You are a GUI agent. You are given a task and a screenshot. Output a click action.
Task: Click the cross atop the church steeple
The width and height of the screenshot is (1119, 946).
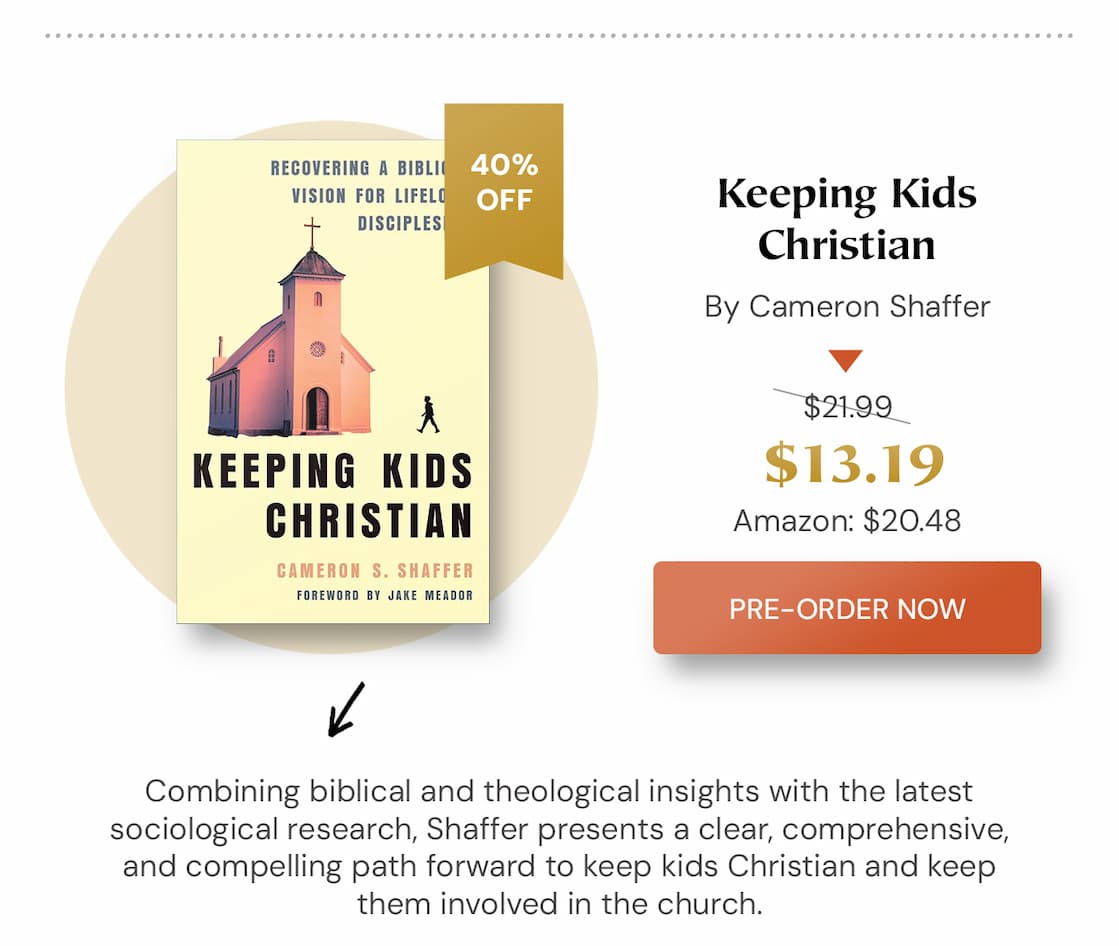point(312,232)
